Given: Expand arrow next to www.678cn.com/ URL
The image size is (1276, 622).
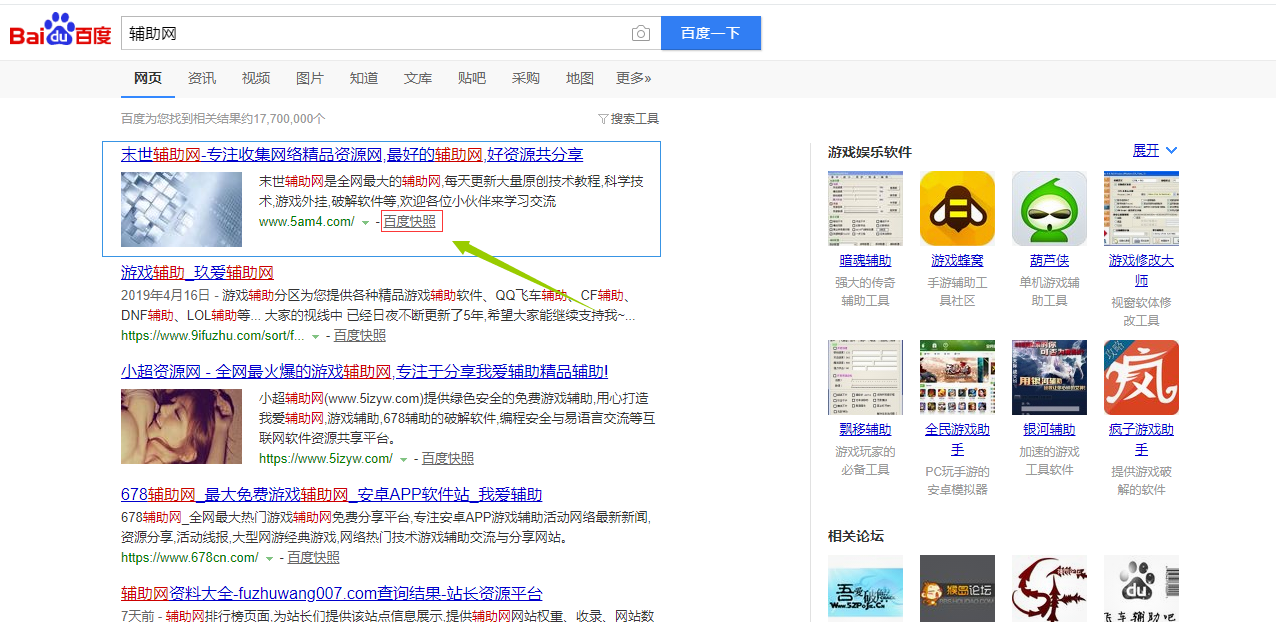Looking at the screenshot, I should coord(269,558).
